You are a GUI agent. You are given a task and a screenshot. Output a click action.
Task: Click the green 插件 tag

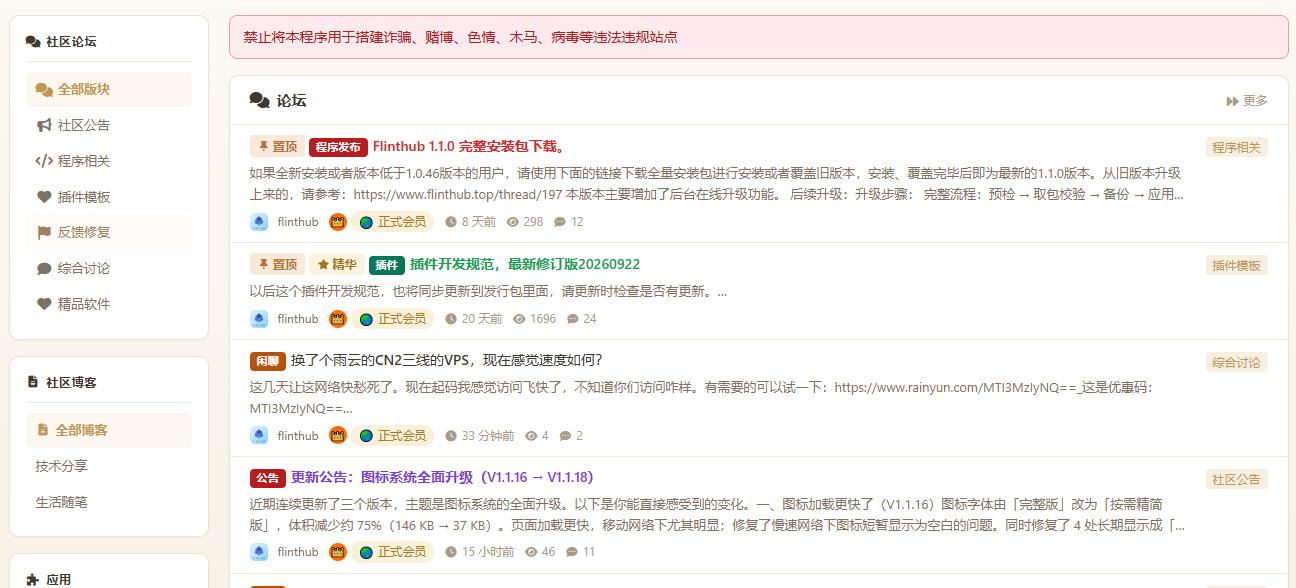pyautogui.click(x=387, y=265)
